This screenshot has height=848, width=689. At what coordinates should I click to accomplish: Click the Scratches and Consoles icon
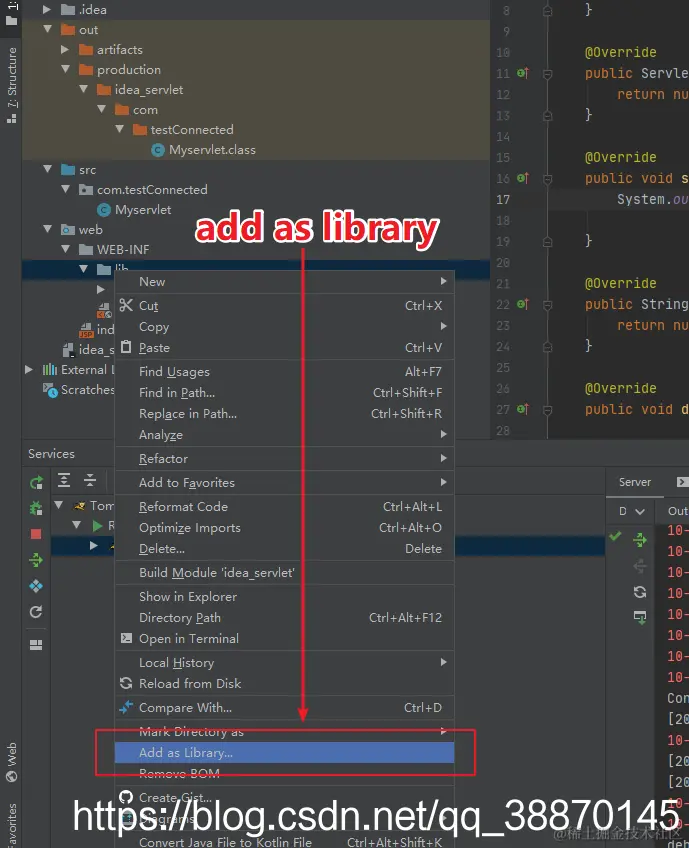pos(50,390)
